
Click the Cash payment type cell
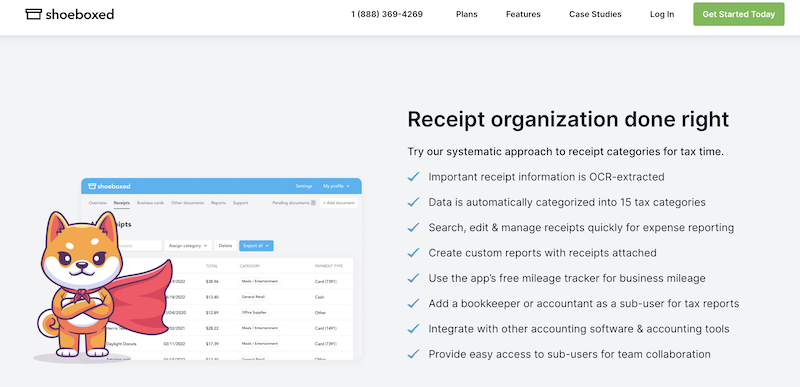click(x=320, y=297)
